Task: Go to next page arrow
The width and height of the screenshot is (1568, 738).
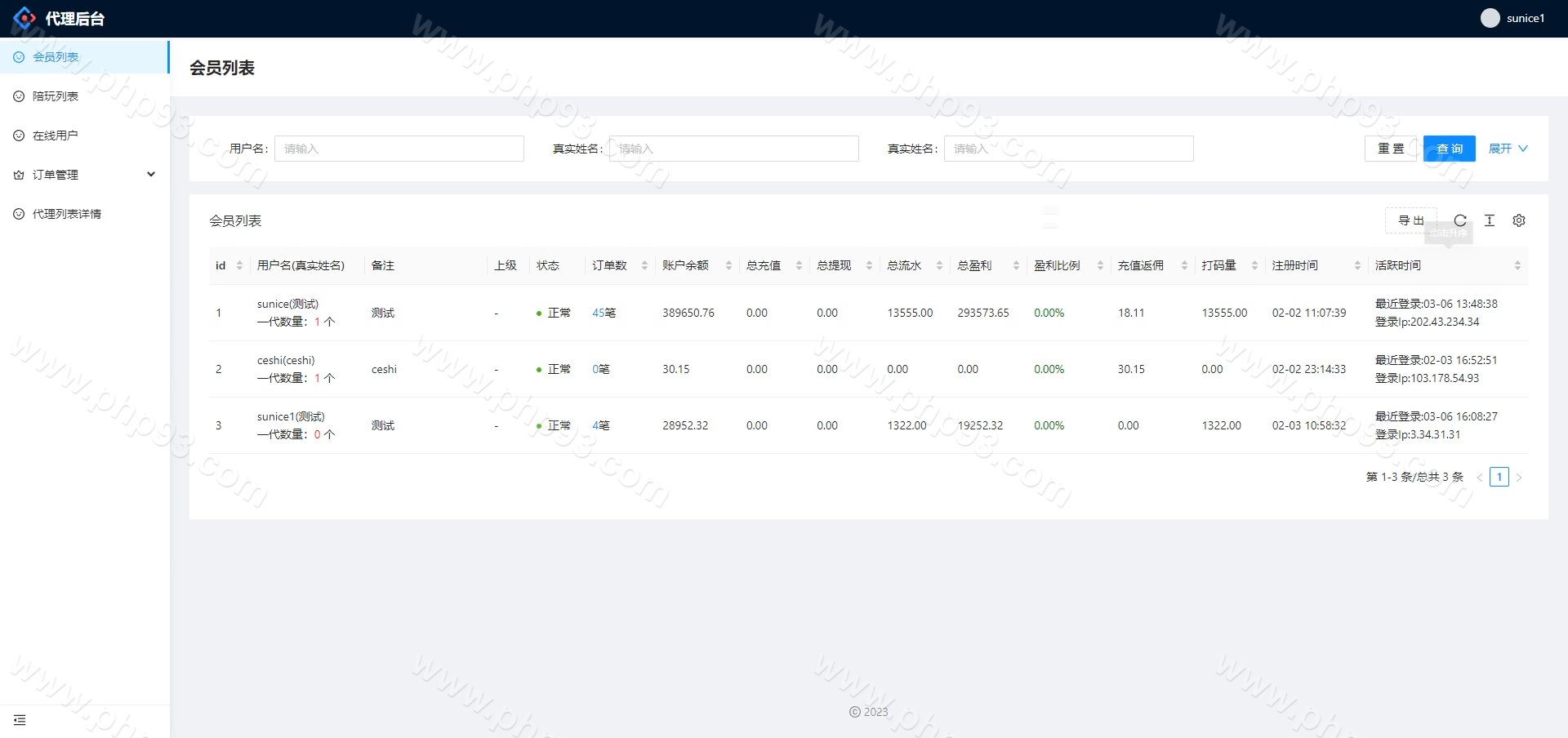Action: pyautogui.click(x=1519, y=478)
